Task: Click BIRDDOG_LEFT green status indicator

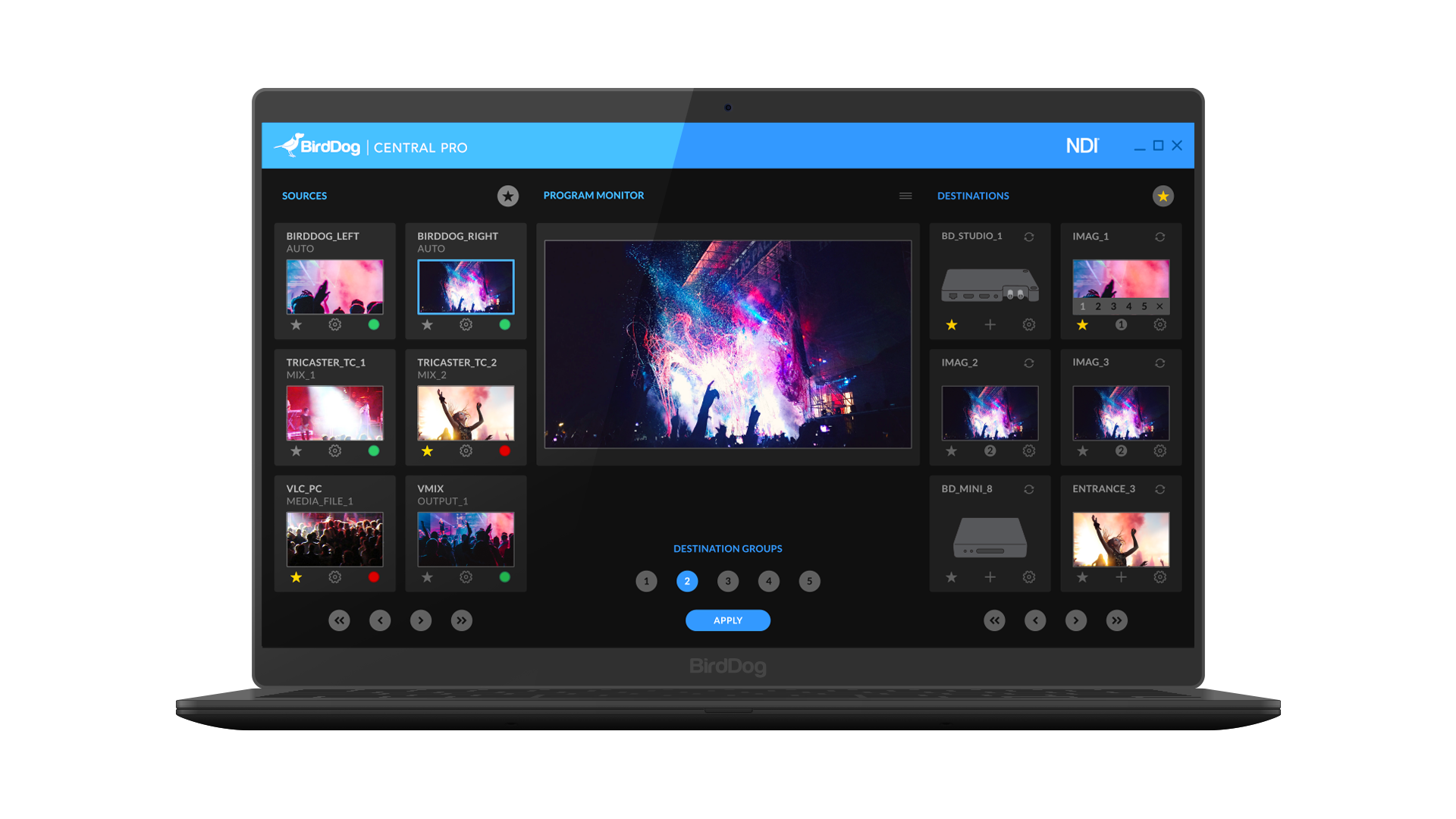Action: 374,325
